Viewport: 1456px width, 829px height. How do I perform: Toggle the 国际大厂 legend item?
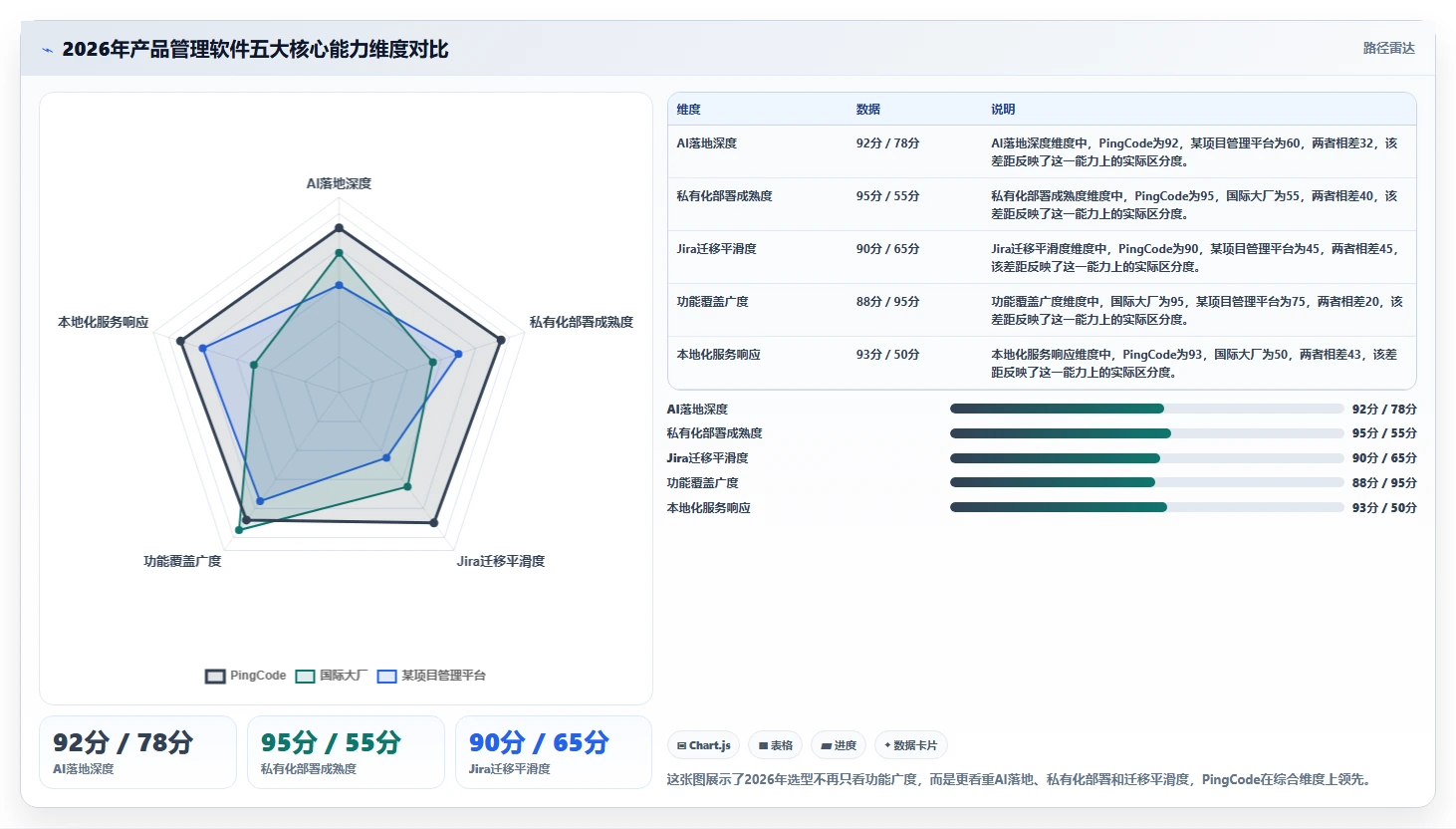pyautogui.click(x=331, y=676)
